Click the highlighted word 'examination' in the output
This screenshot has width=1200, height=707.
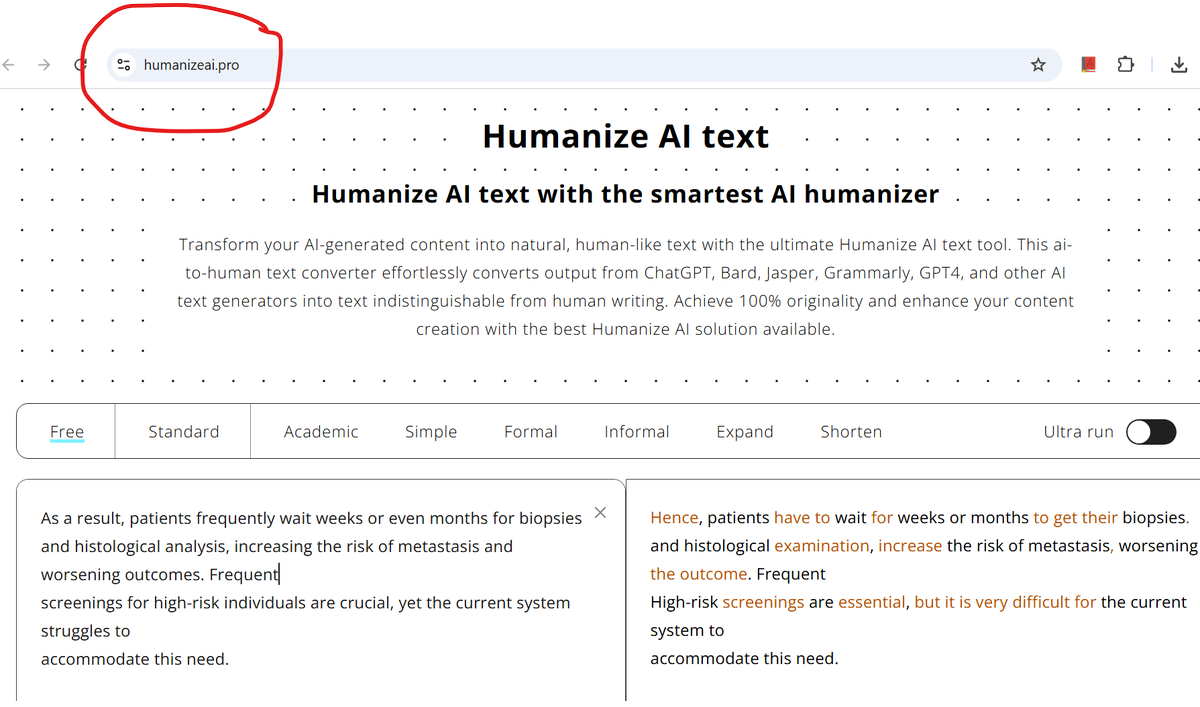822,546
